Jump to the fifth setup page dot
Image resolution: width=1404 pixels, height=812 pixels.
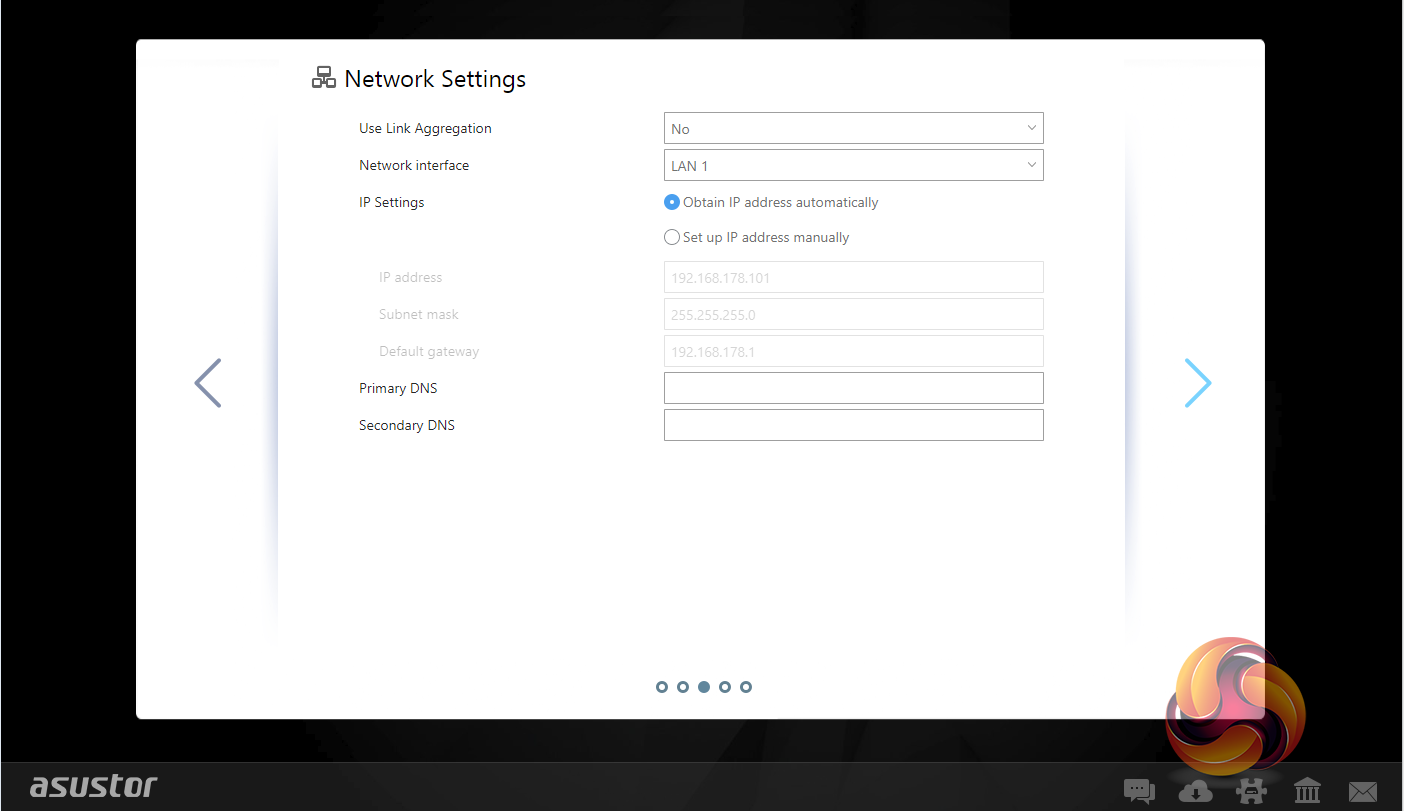coord(746,687)
